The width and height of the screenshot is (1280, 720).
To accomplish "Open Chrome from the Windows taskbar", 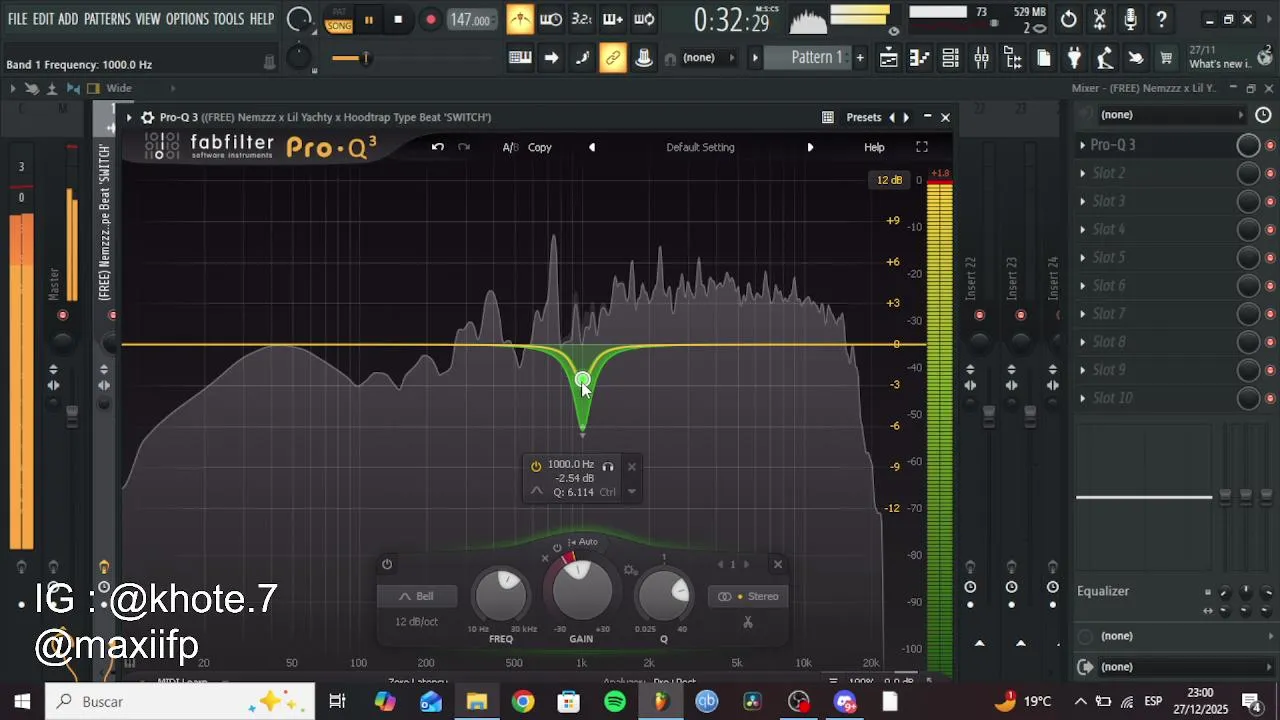I will click(523, 701).
